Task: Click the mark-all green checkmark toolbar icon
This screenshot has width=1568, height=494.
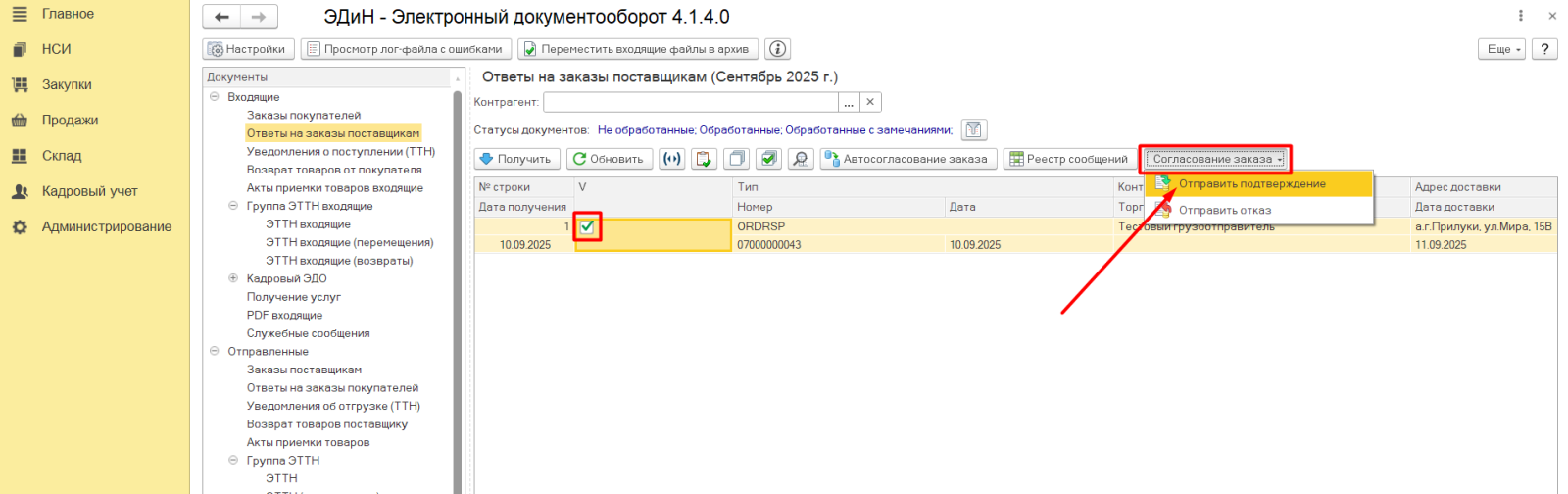Action: coord(769,159)
